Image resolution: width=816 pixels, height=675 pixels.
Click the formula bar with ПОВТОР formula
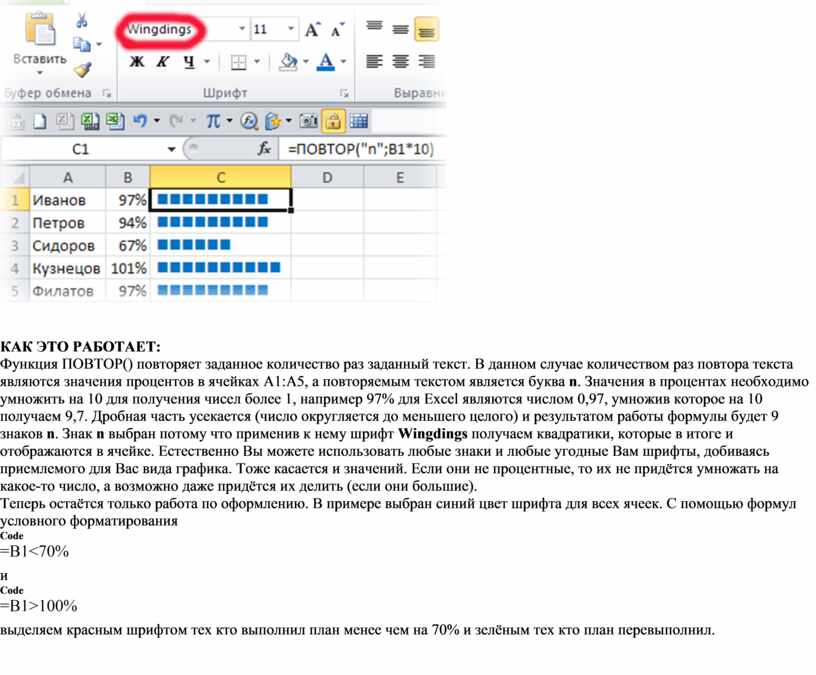click(x=361, y=149)
